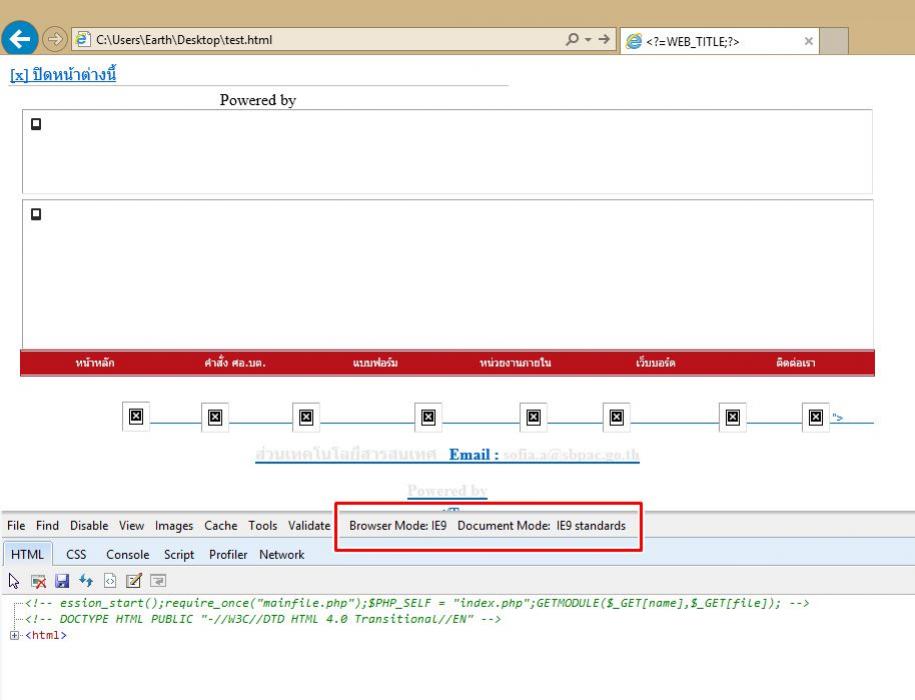
Task: Switch to the Script tab
Action: click(179, 554)
